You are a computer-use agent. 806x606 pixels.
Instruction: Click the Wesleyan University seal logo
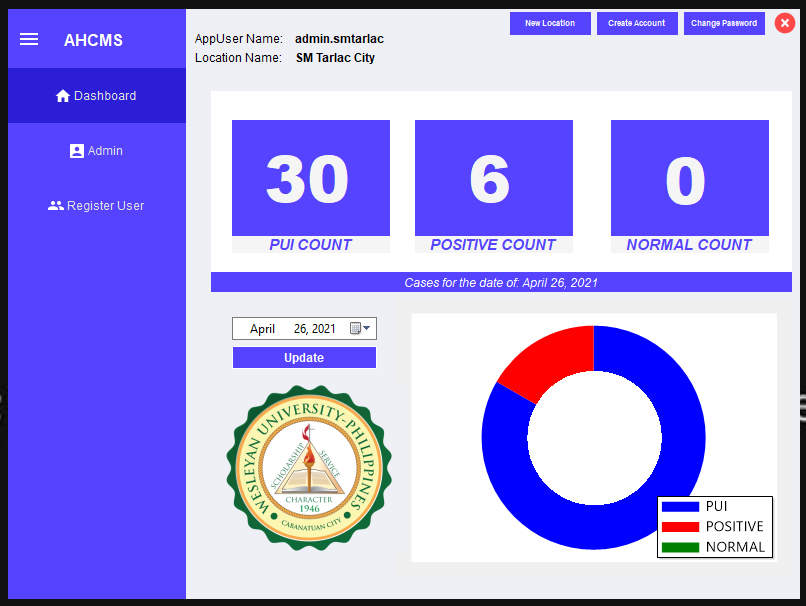click(309, 467)
